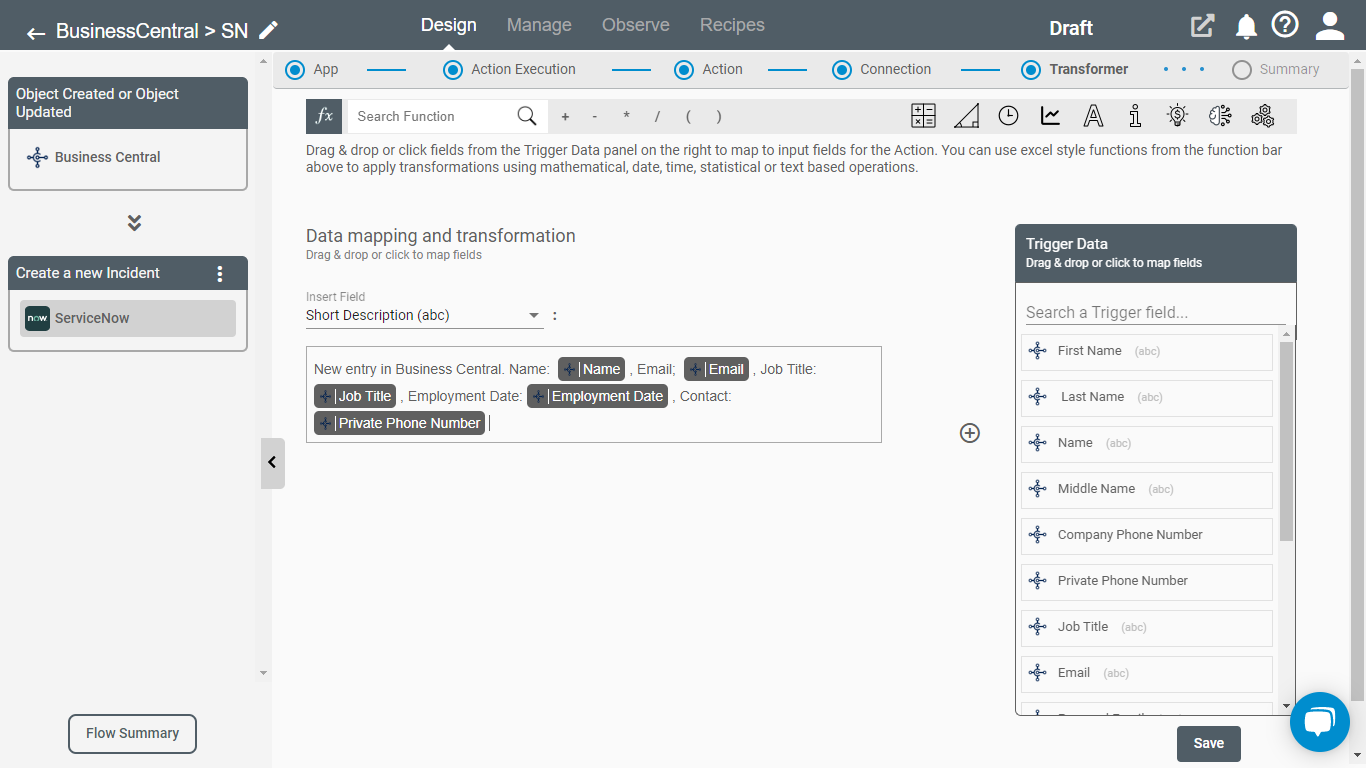This screenshot has height=768, width=1366.
Task: Select the Name trigger field in list
Action: [1147, 443]
